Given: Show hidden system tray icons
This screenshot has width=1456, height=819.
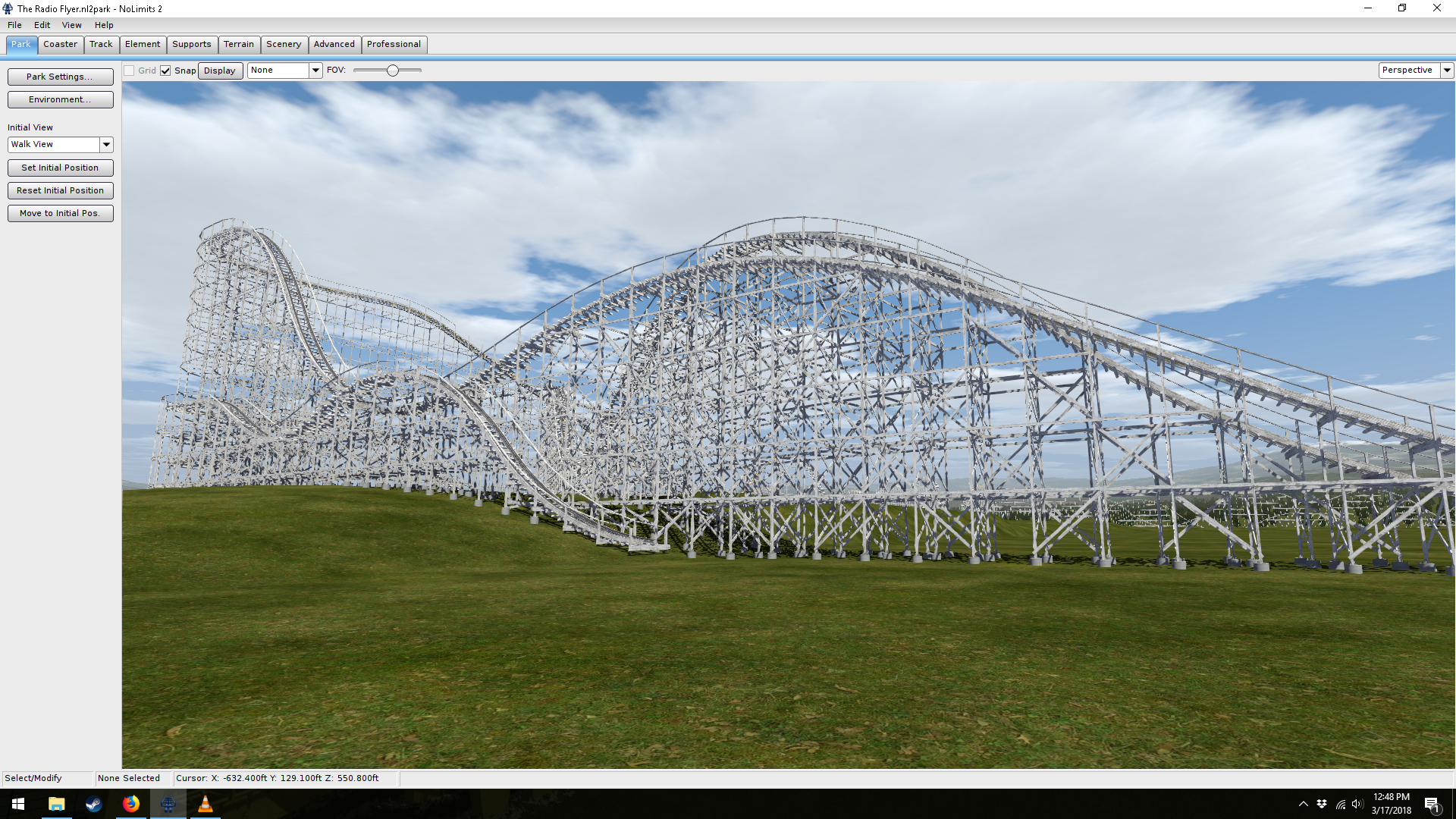Looking at the screenshot, I should point(1303,804).
